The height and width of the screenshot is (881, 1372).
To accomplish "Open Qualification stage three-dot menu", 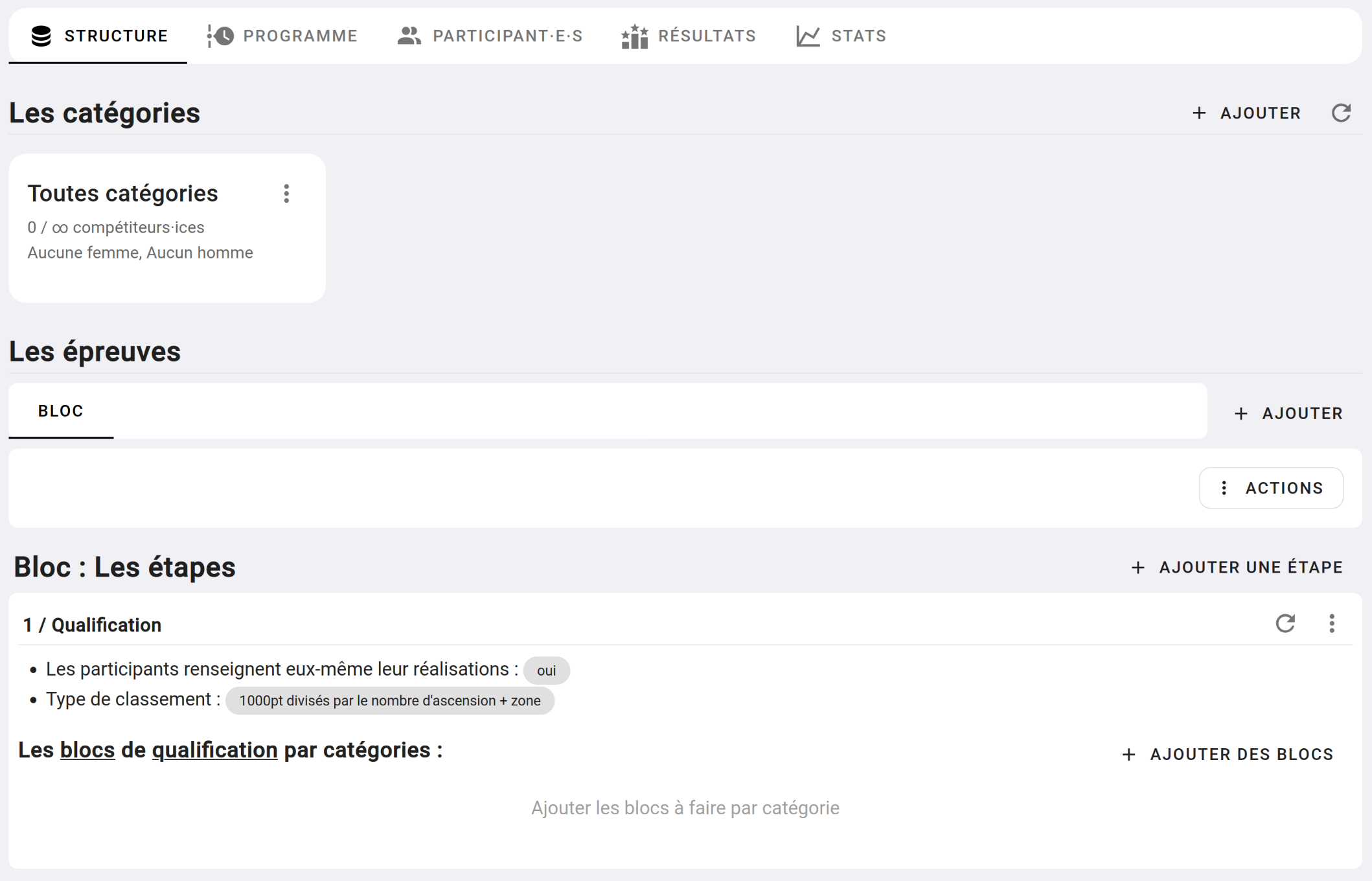I will point(1332,624).
